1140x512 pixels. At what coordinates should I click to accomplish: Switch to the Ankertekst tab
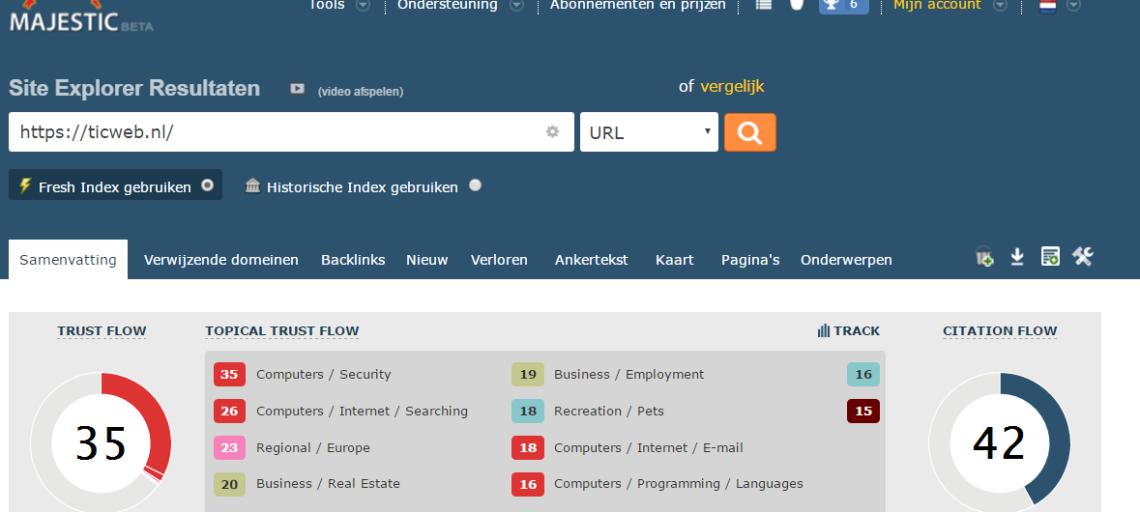[591, 260]
